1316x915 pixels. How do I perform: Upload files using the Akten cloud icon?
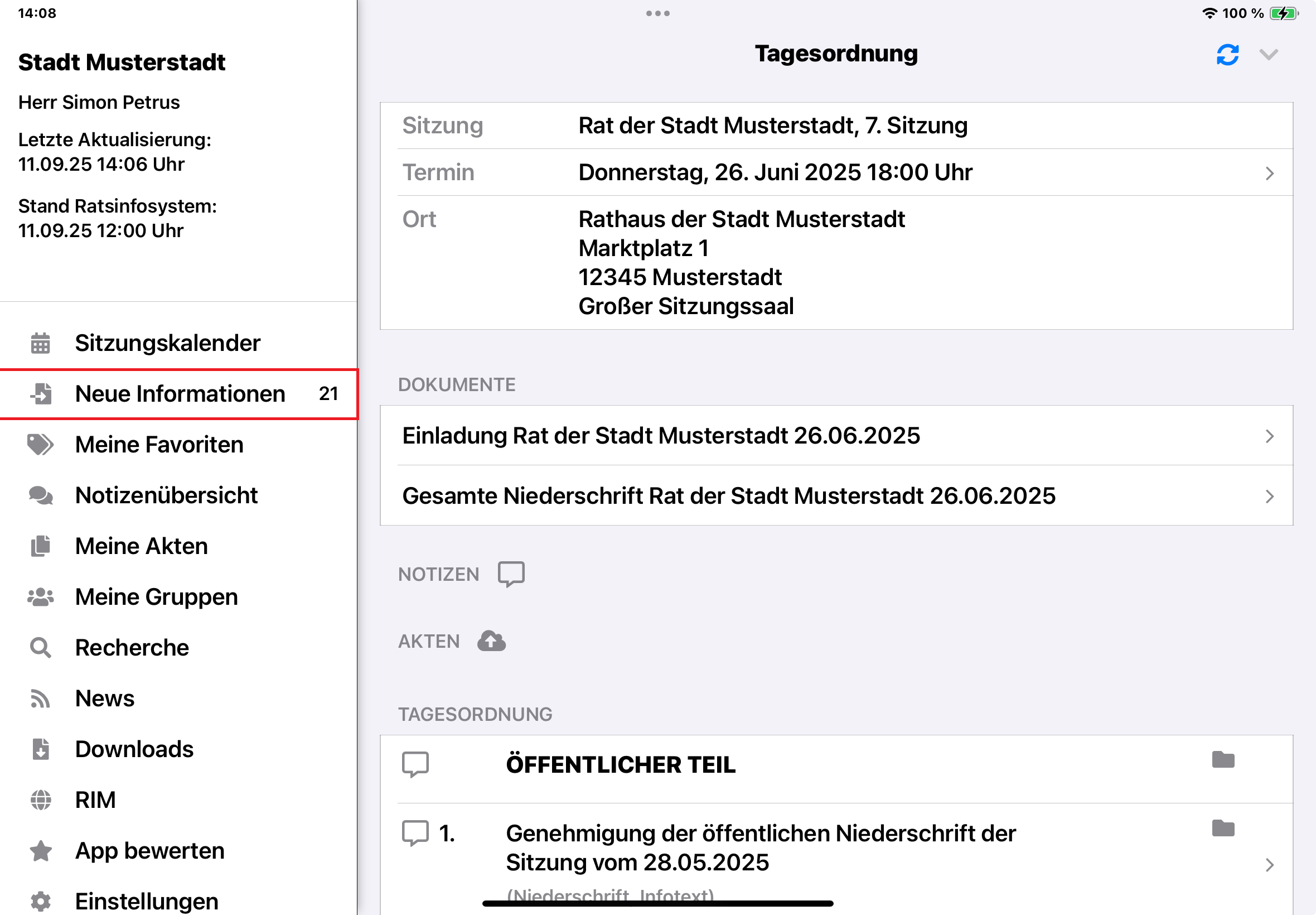point(492,641)
